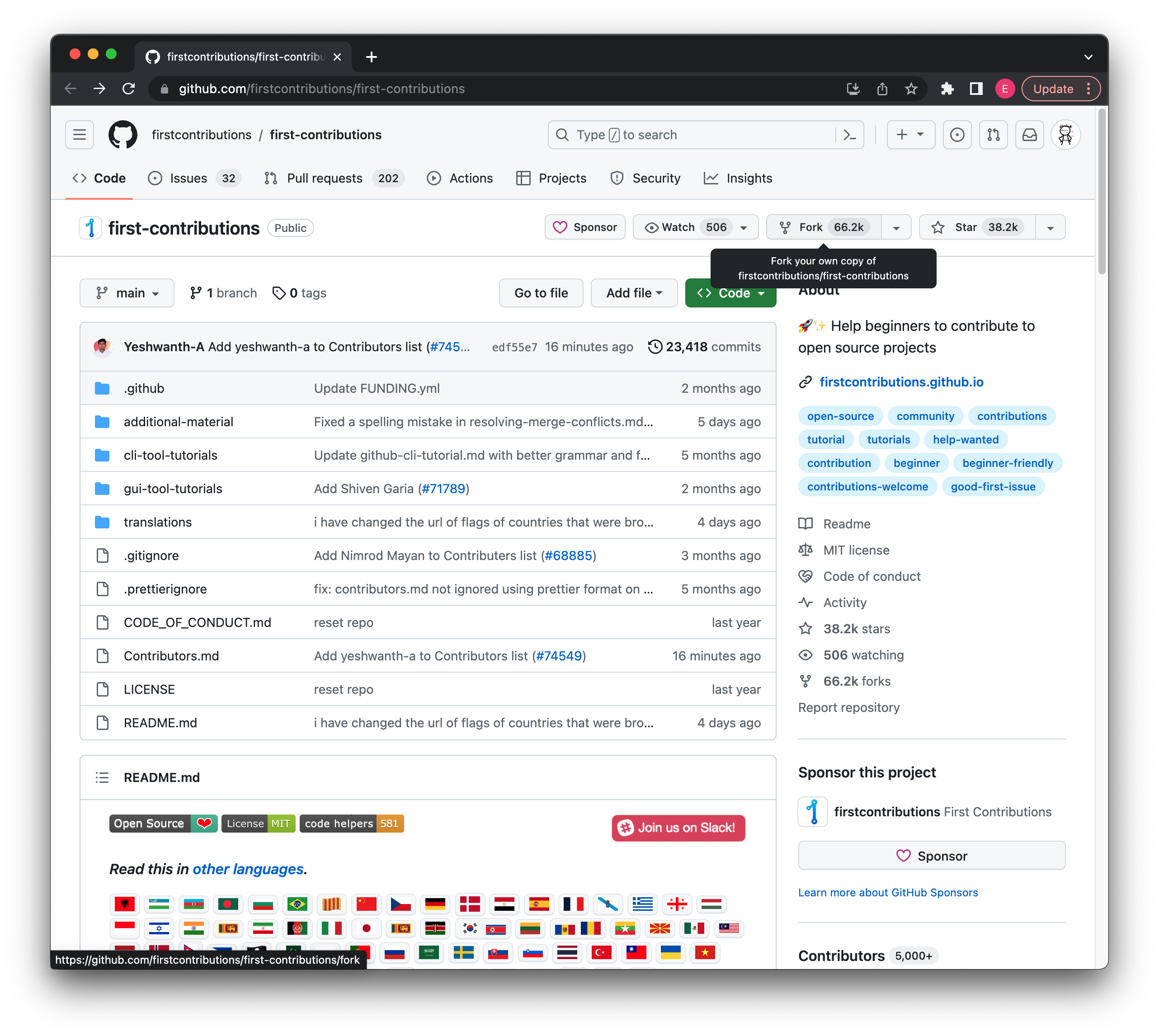Click the Security shield icon

[618, 179]
